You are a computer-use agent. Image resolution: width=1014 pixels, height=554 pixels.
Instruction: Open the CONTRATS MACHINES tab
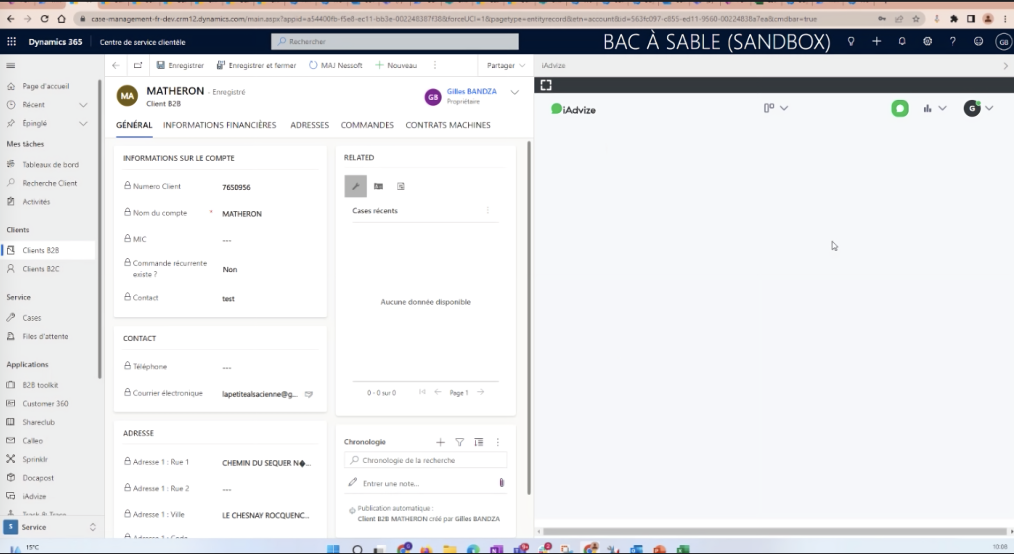point(447,125)
